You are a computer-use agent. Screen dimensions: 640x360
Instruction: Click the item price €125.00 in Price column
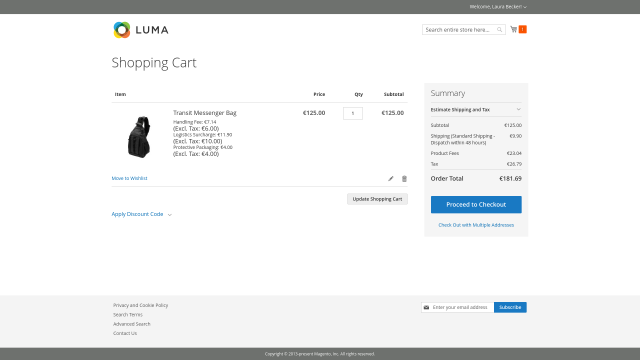click(x=314, y=113)
